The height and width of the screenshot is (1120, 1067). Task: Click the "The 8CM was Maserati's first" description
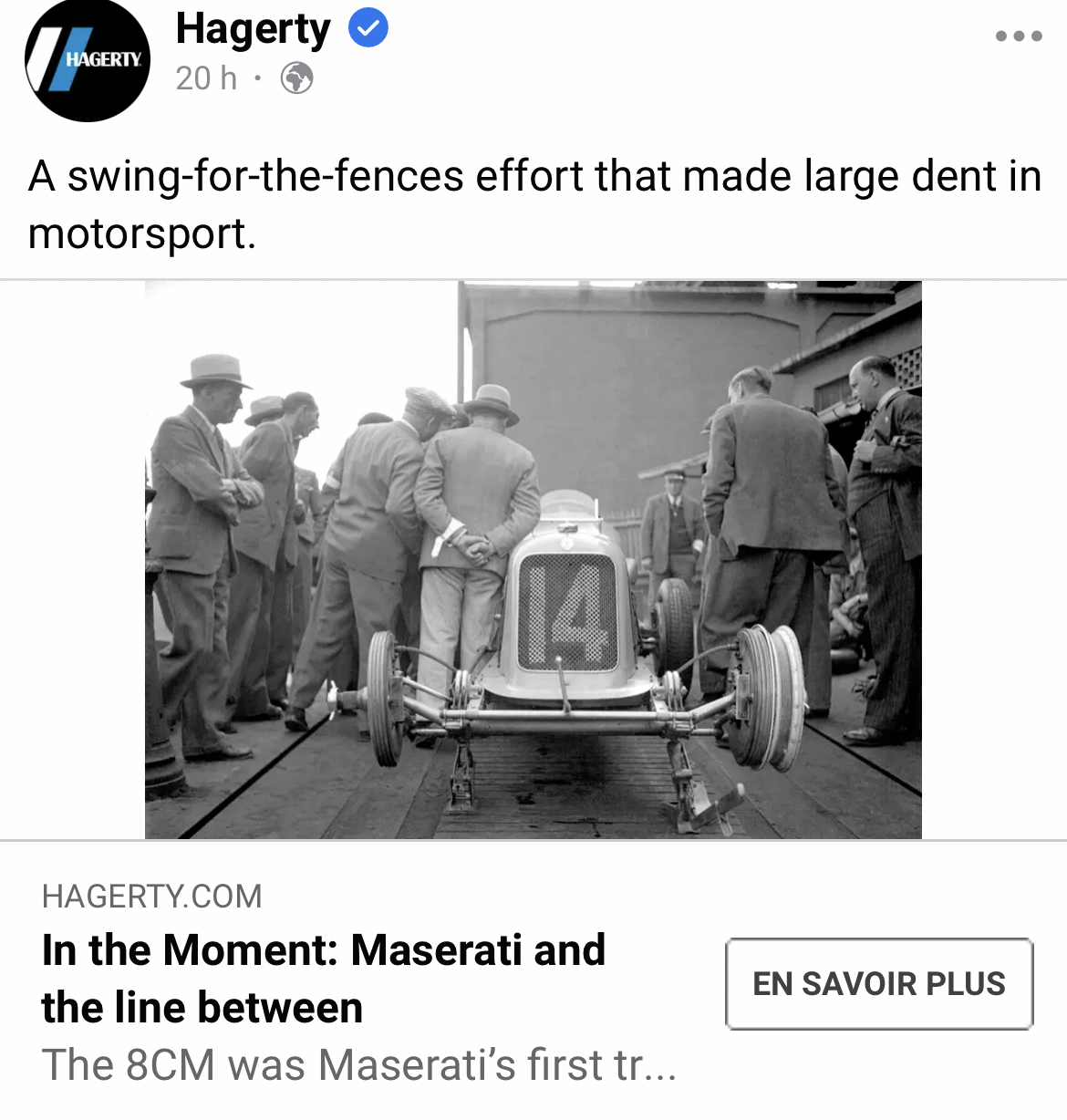pyautogui.click(x=359, y=1064)
